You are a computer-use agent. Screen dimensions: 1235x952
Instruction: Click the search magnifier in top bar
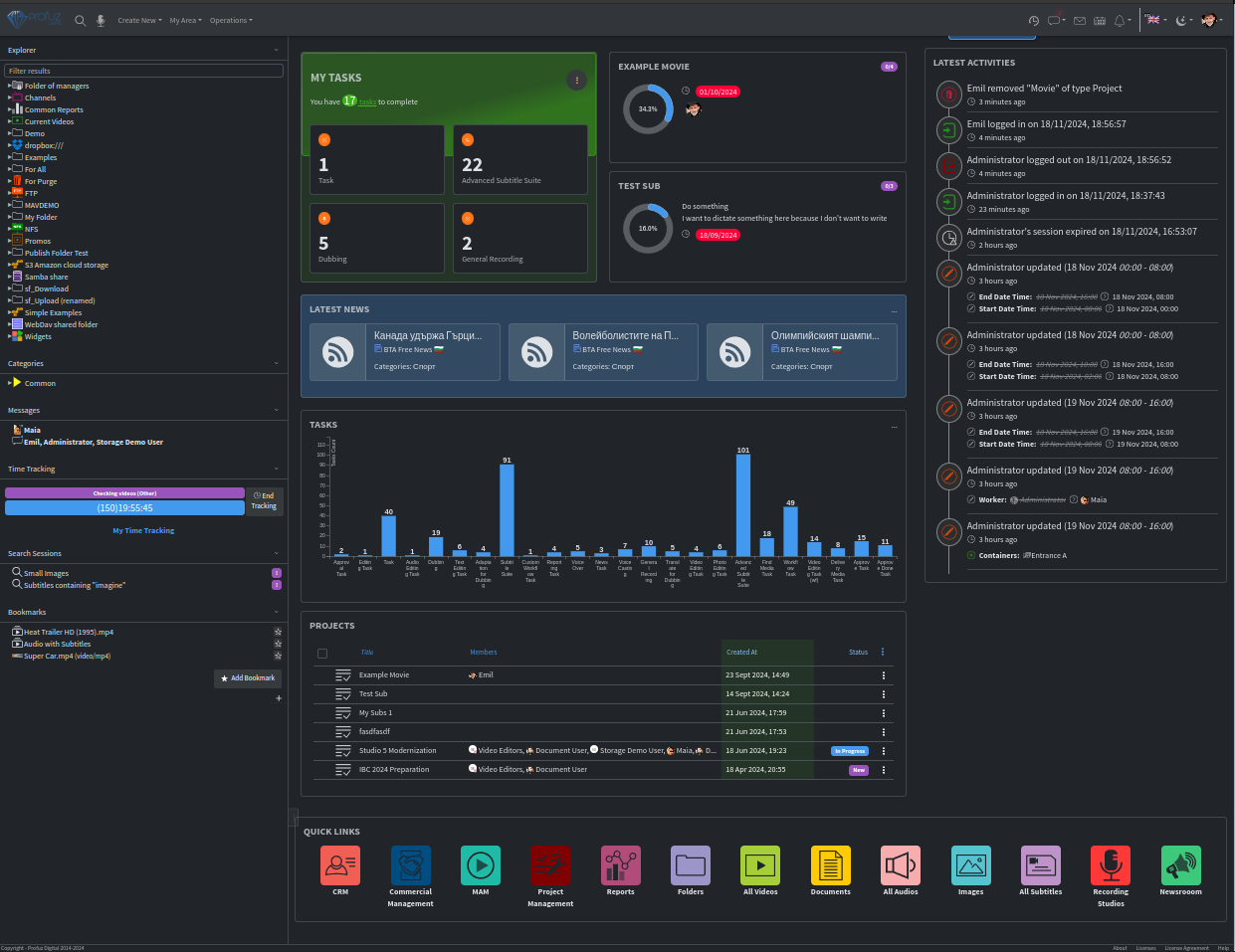coord(81,20)
